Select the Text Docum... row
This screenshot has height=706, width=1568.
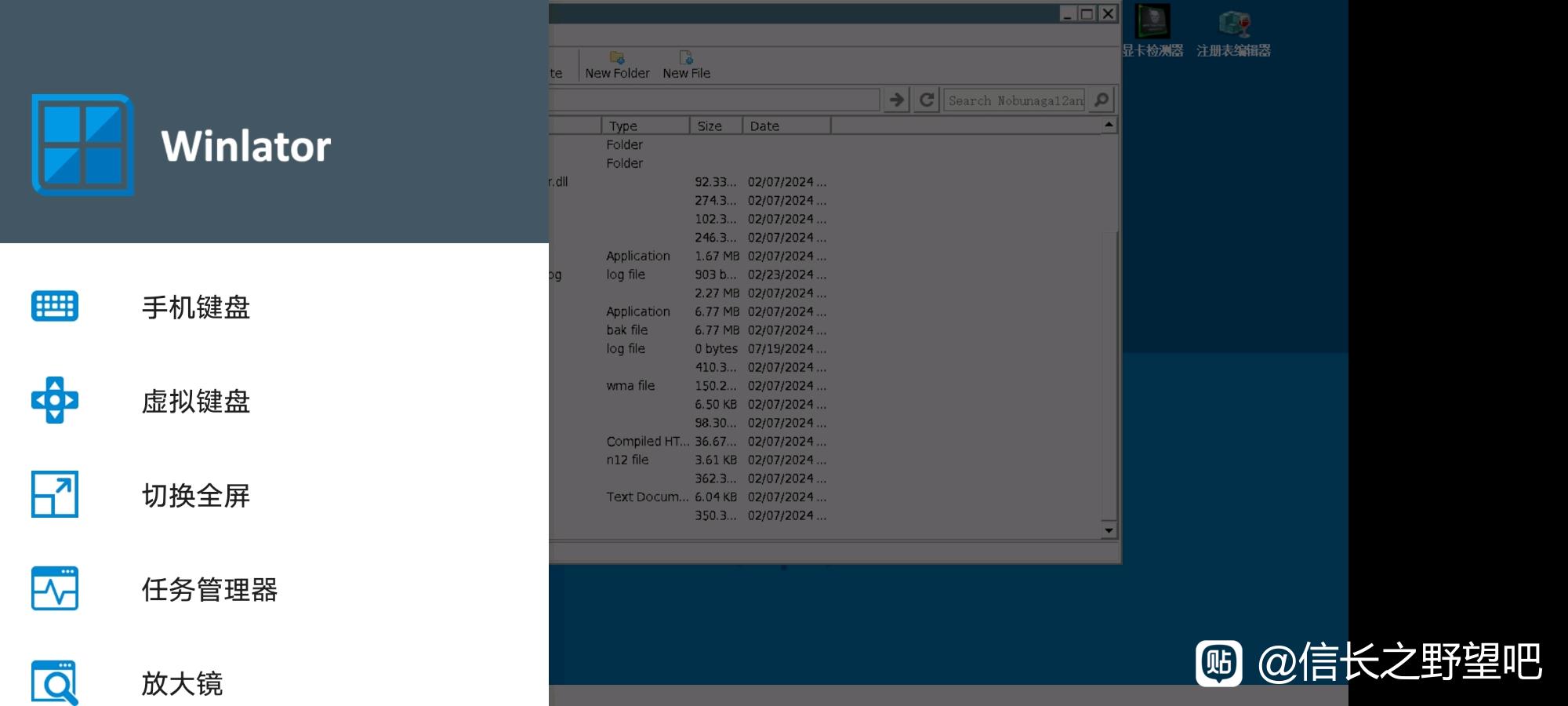click(x=825, y=497)
